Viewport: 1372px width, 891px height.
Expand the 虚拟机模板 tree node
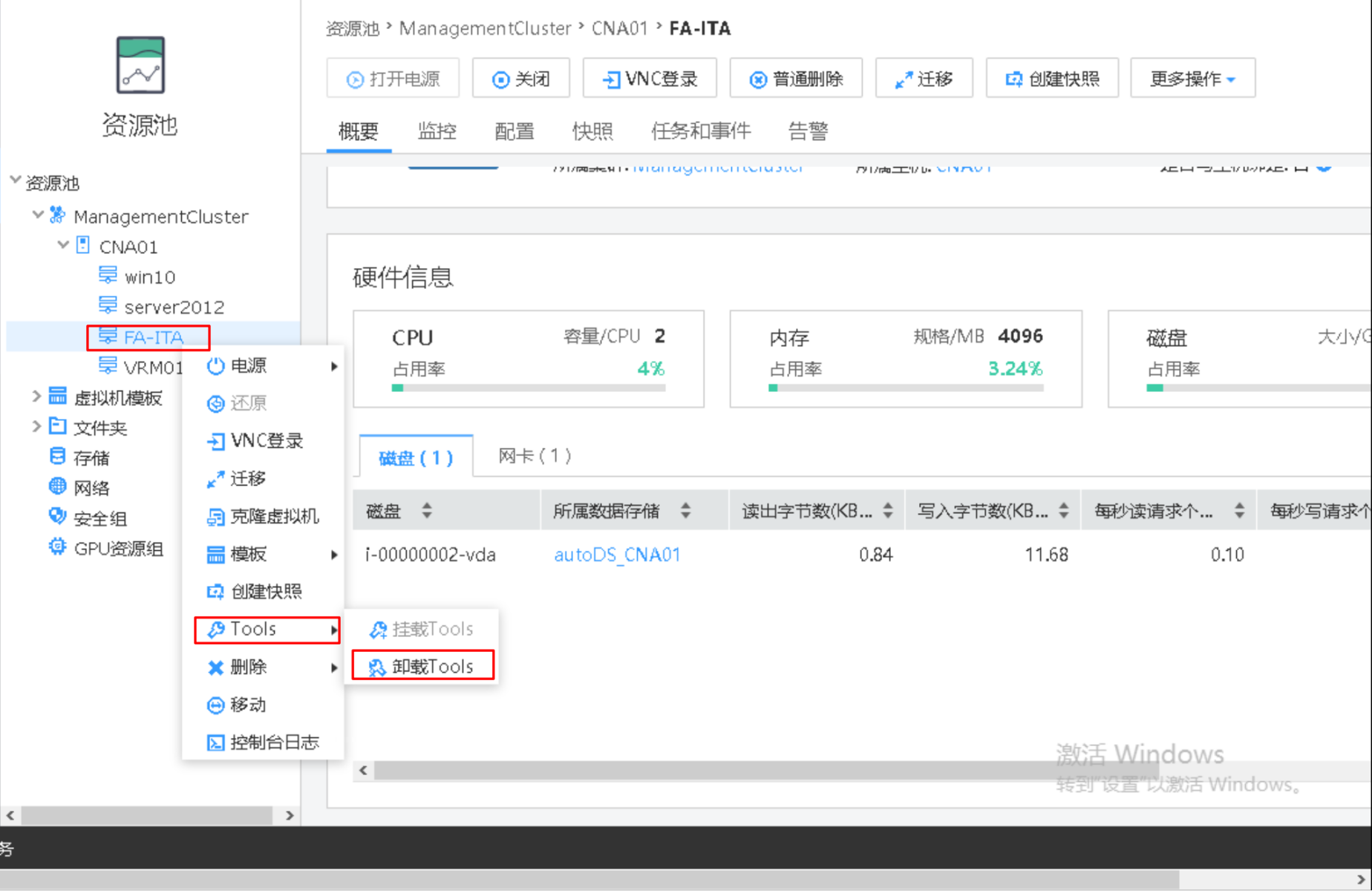pyautogui.click(x=35, y=396)
